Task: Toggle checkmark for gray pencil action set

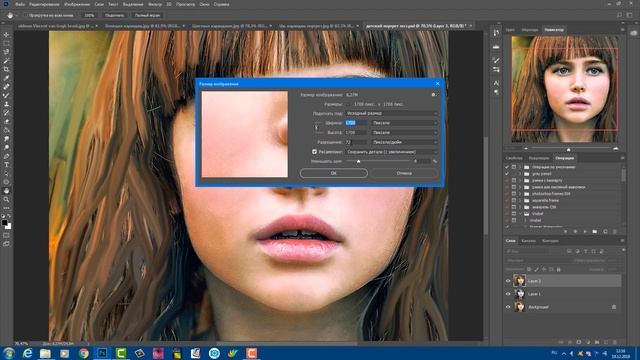Action: click(507, 173)
